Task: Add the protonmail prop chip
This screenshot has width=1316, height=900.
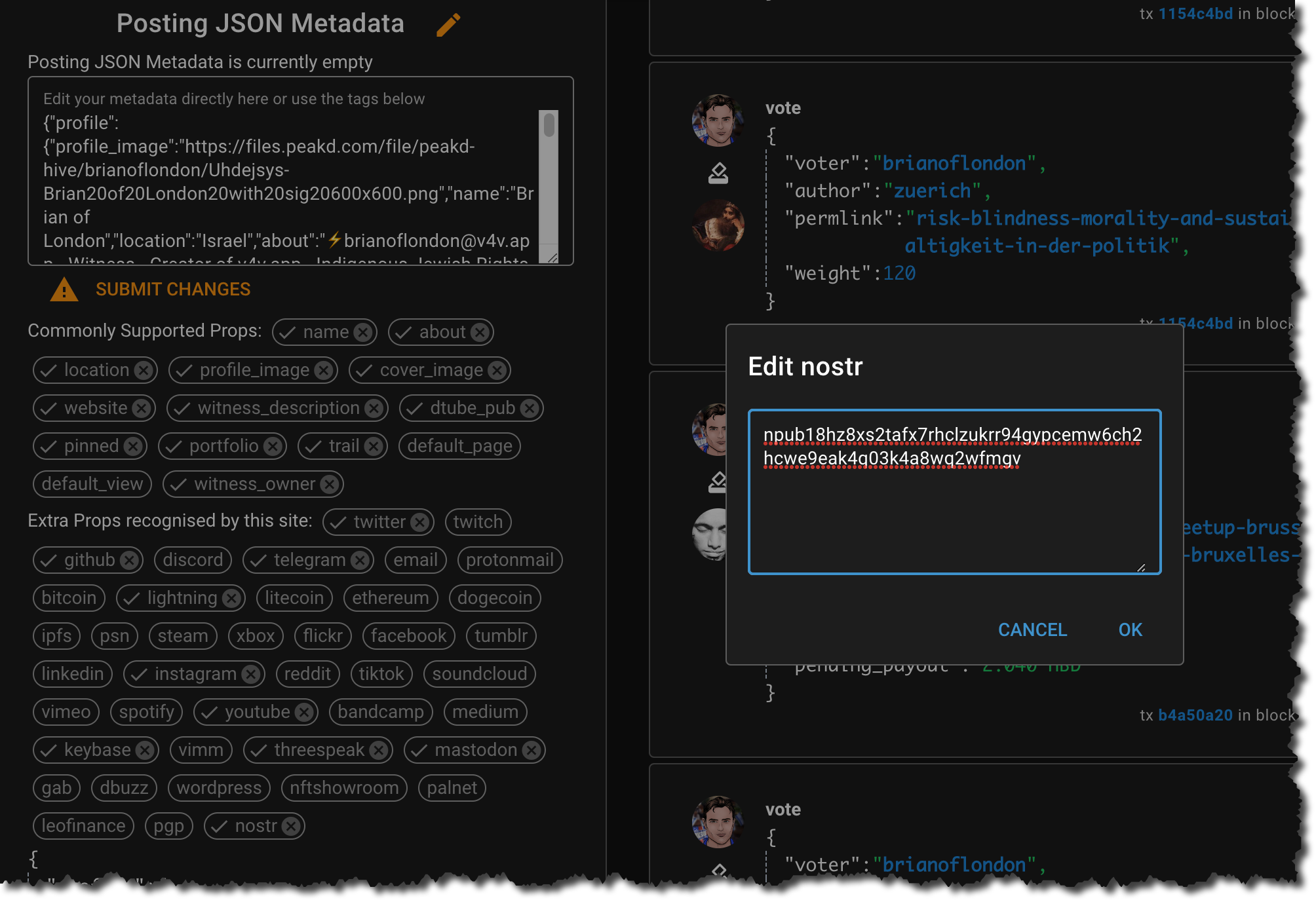Action: tap(510, 560)
